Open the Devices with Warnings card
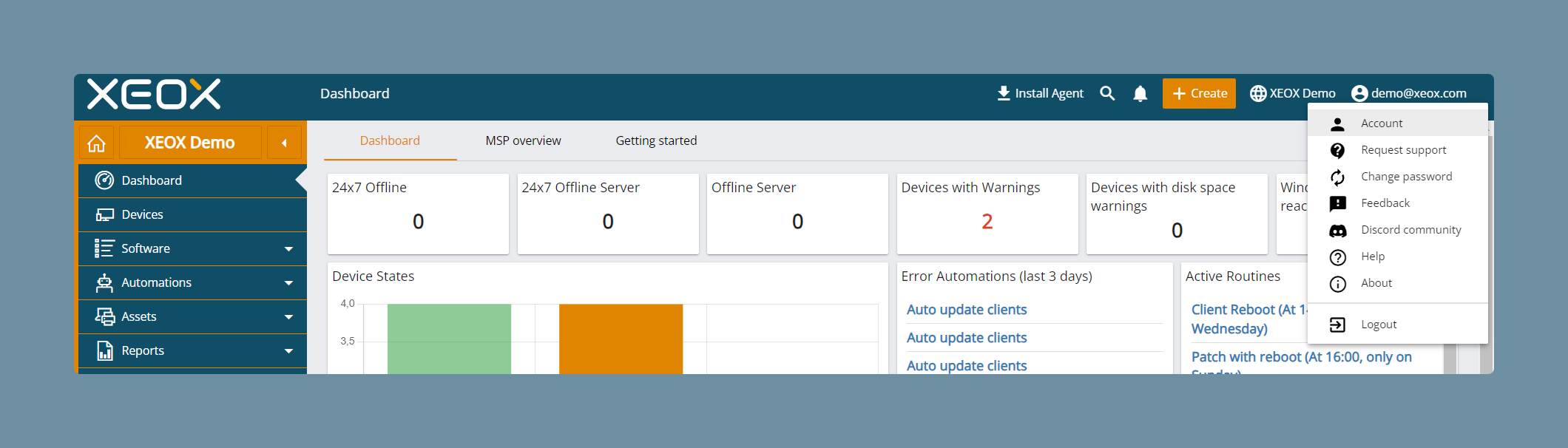This screenshot has width=1568, height=448. coord(987,214)
